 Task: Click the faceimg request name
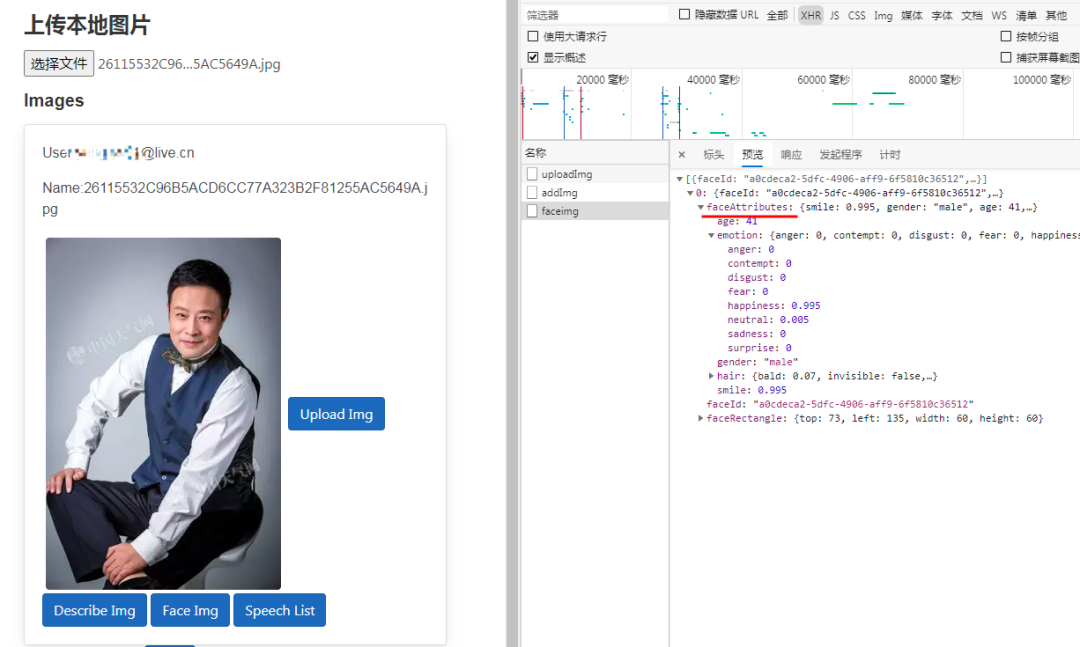pyautogui.click(x=560, y=212)
